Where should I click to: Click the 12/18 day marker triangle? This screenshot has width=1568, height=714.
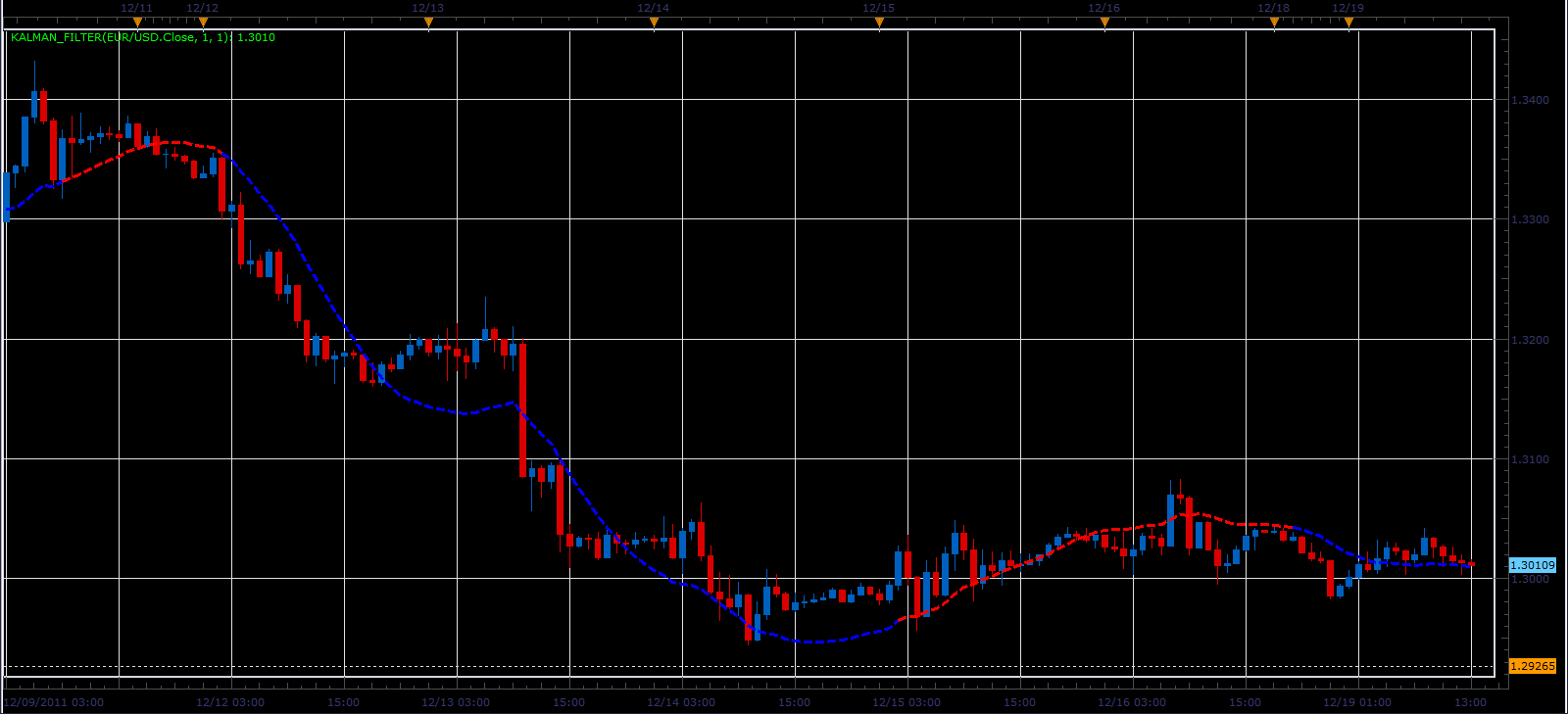click(1274, 23)
